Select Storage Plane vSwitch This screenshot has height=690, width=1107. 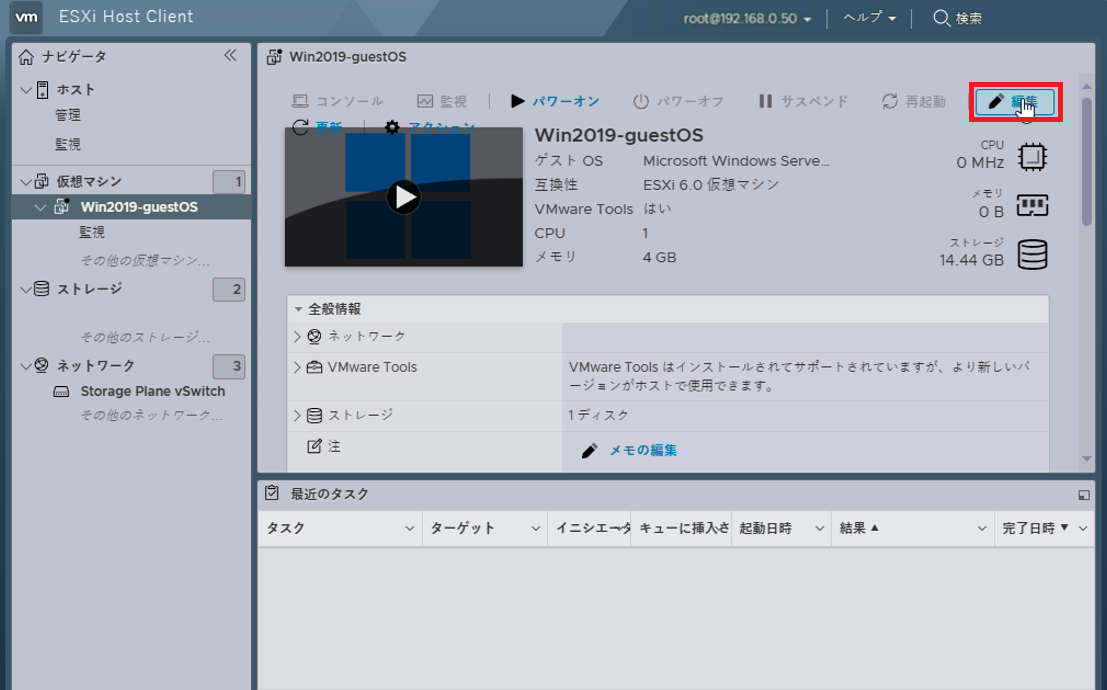[x=152, y=391]
